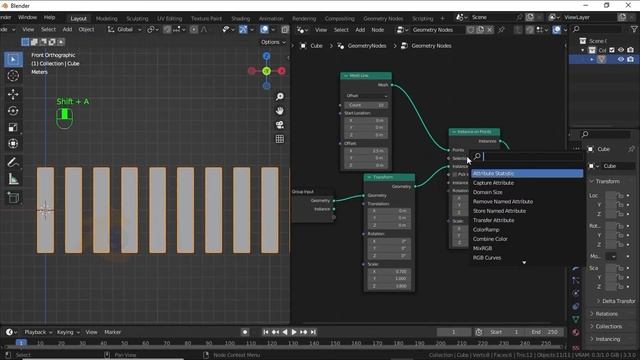This screenshot has width=640, height=360.
Task: Open the viewport Options dropdown
Action: click(273, 42)
